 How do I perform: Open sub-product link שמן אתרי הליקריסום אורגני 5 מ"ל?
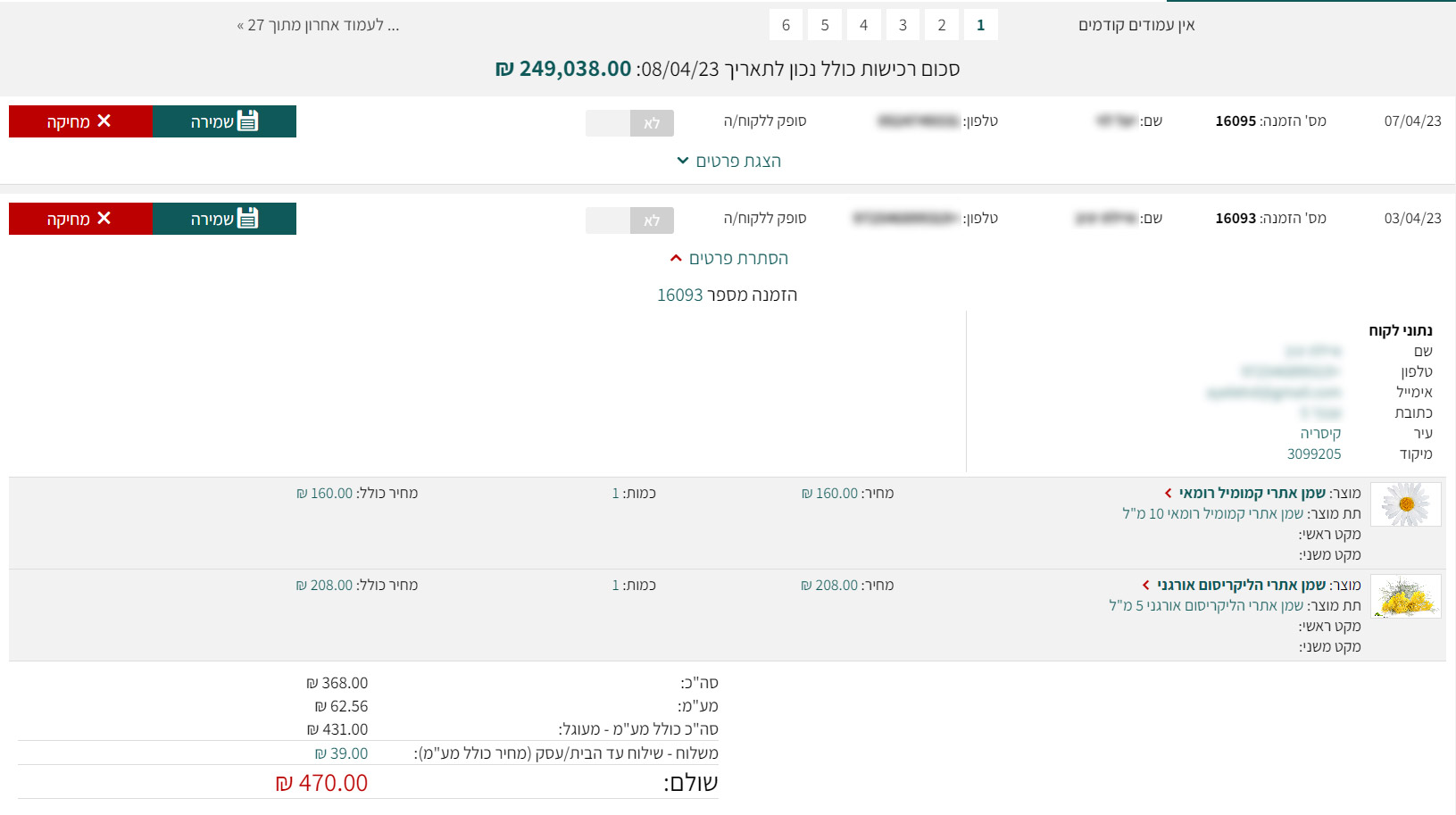[x=1206, y=605]
